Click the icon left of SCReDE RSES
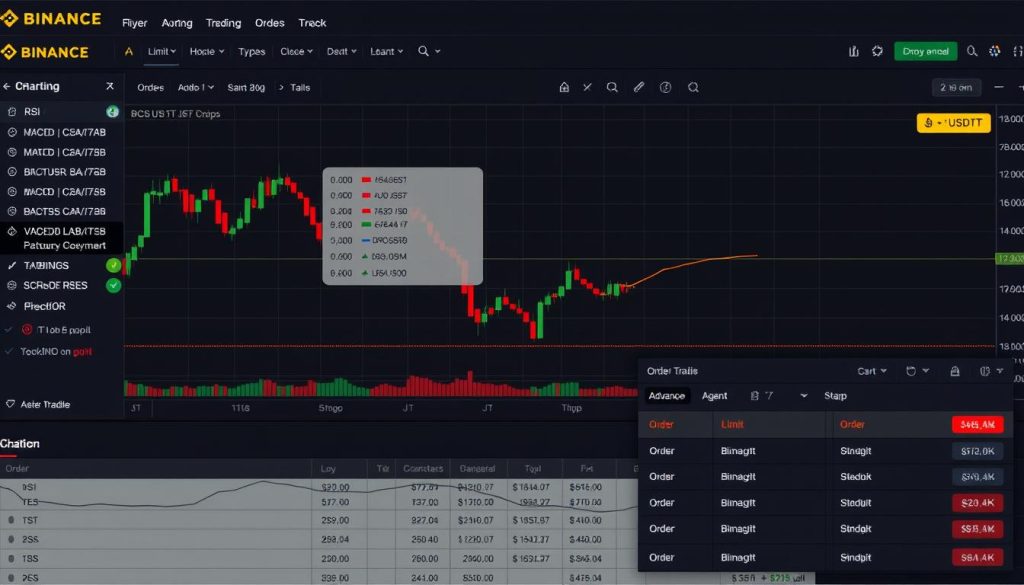The height and width of the screenshot is (585, 1024). [12, 285]
